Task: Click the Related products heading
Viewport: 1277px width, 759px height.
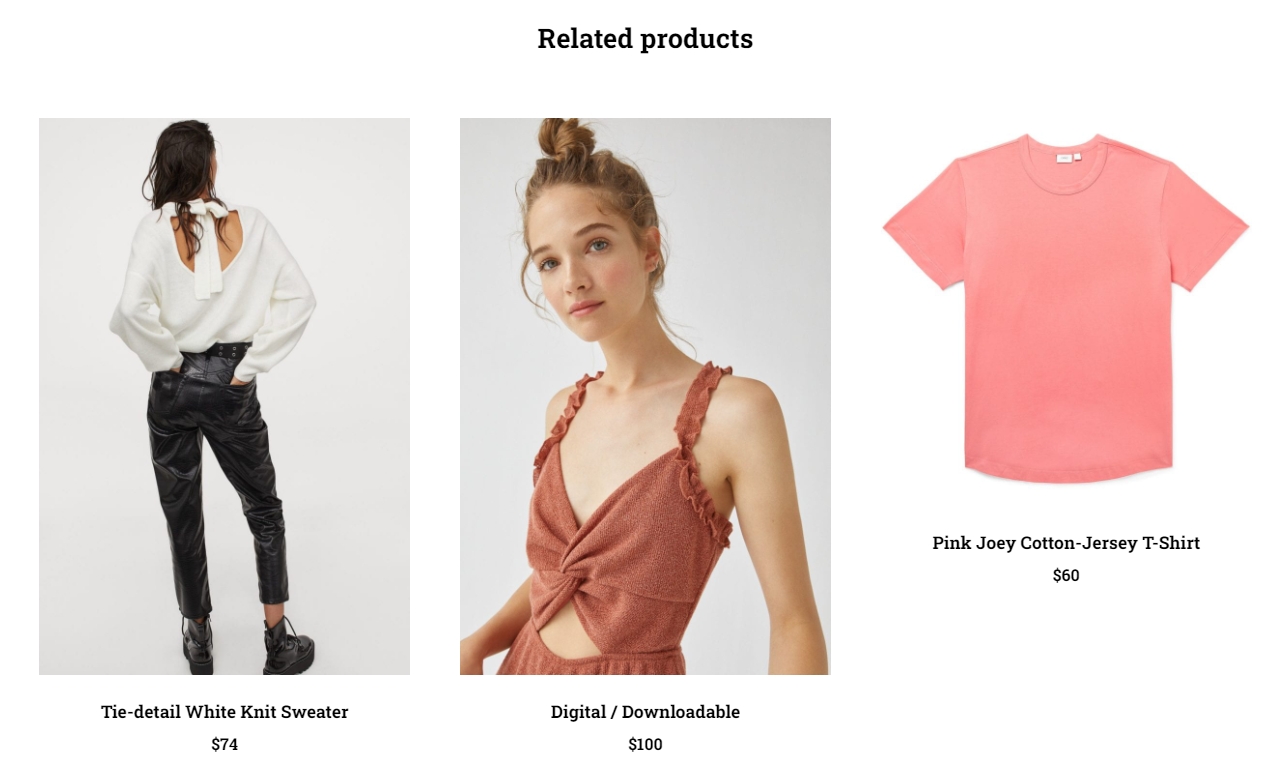Action: pos(645,39)
